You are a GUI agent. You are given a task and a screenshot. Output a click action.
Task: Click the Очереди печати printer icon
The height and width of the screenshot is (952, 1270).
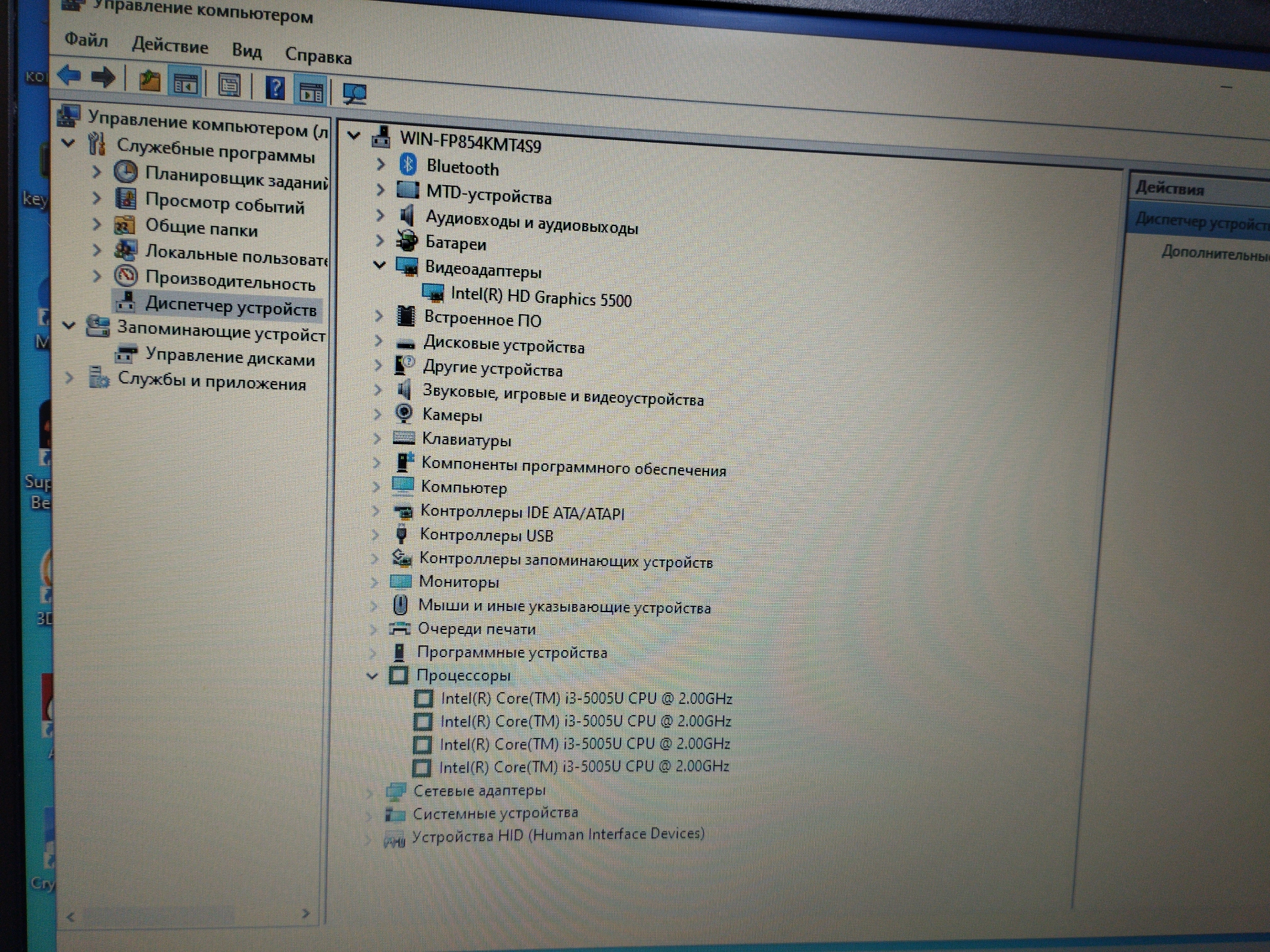tap(400, 628)
